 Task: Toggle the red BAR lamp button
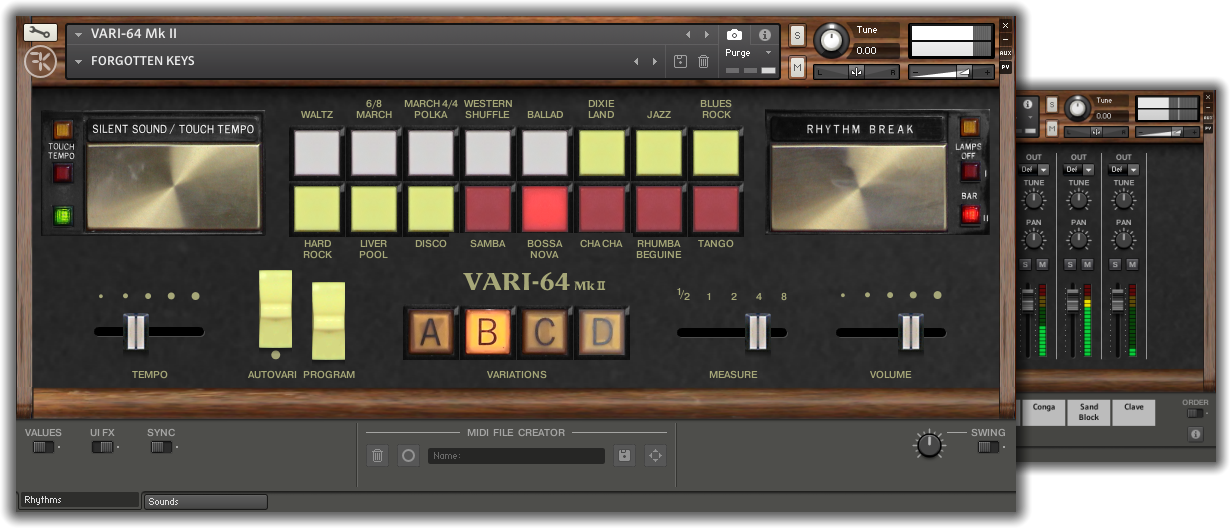pos(969,214)
